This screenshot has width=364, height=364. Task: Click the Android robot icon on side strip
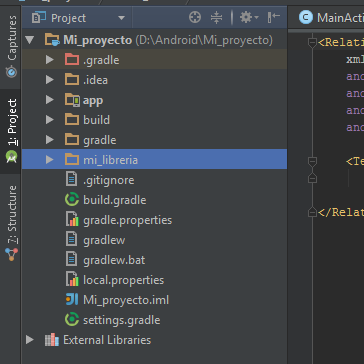point(11,156)
